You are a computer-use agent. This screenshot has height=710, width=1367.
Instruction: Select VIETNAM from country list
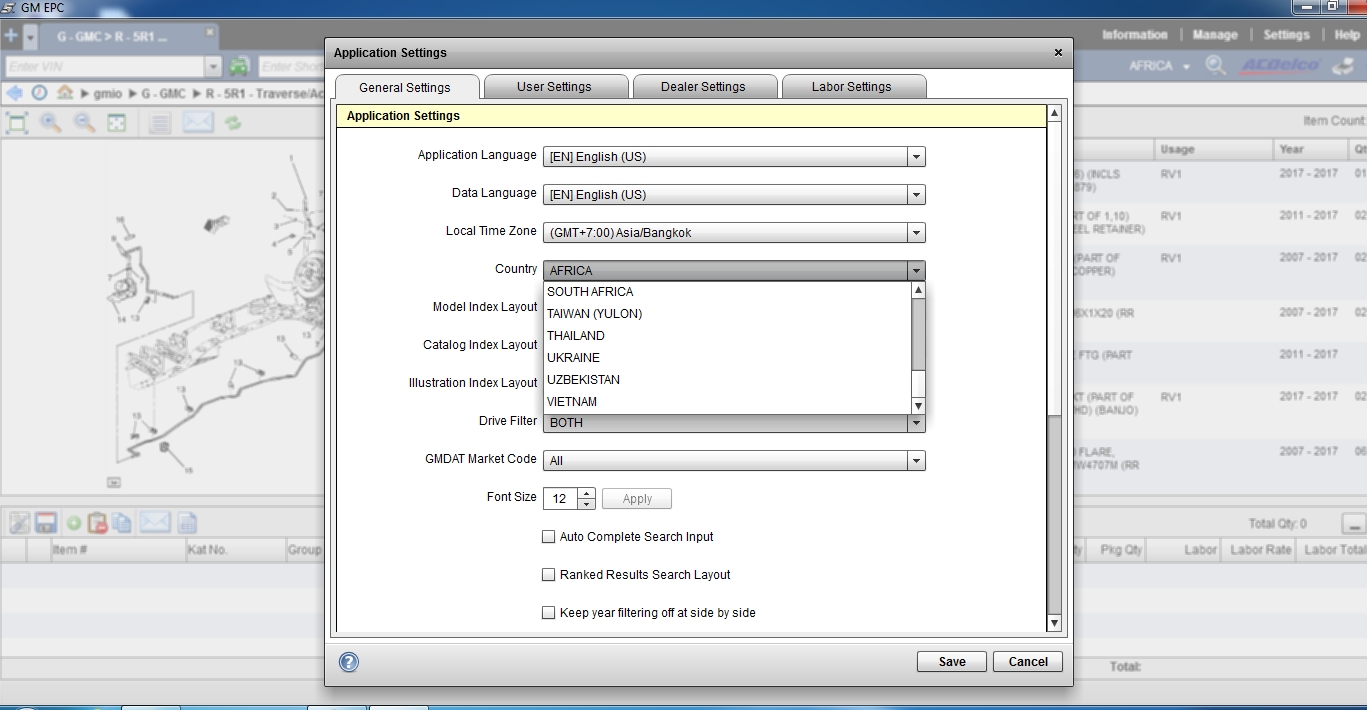pyautogui.click(x=728, y=402)
